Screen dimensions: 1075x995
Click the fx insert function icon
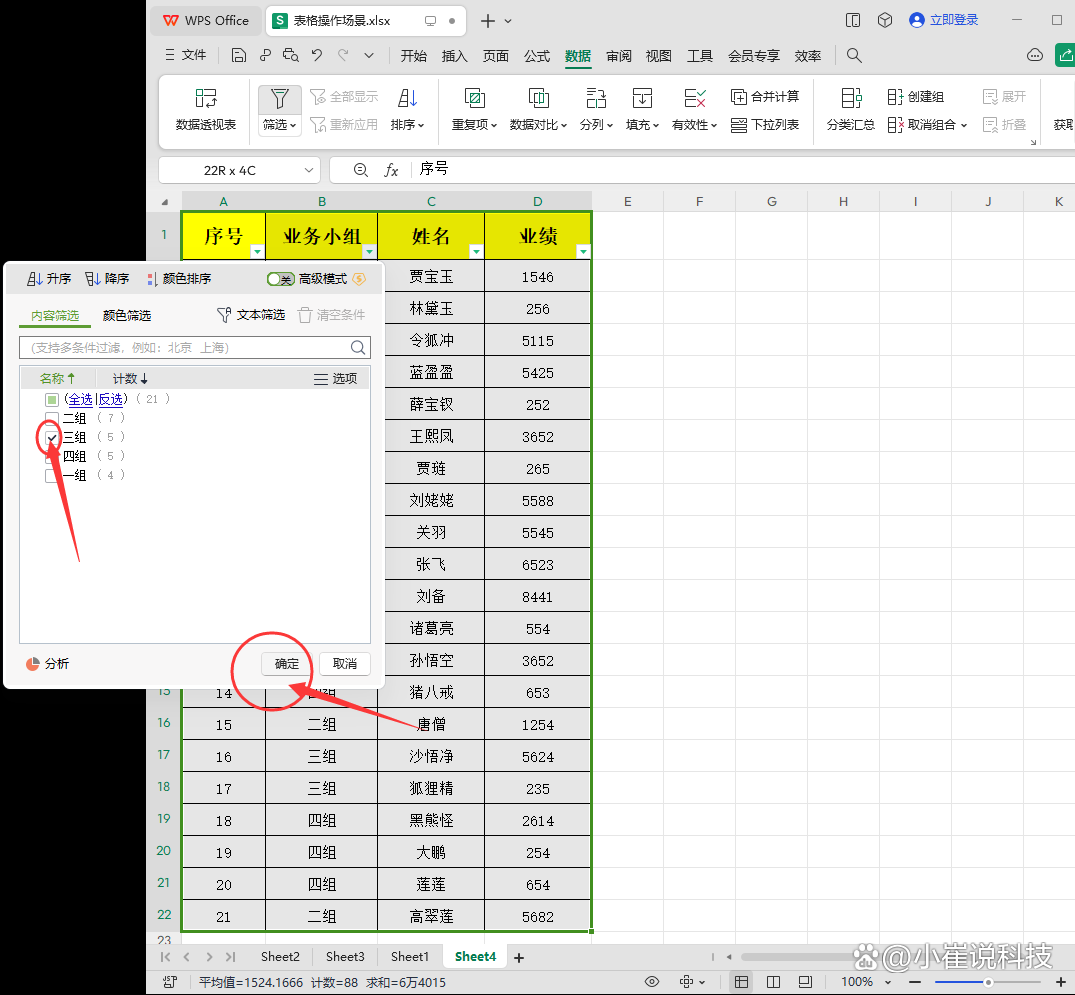coord(391,170)
